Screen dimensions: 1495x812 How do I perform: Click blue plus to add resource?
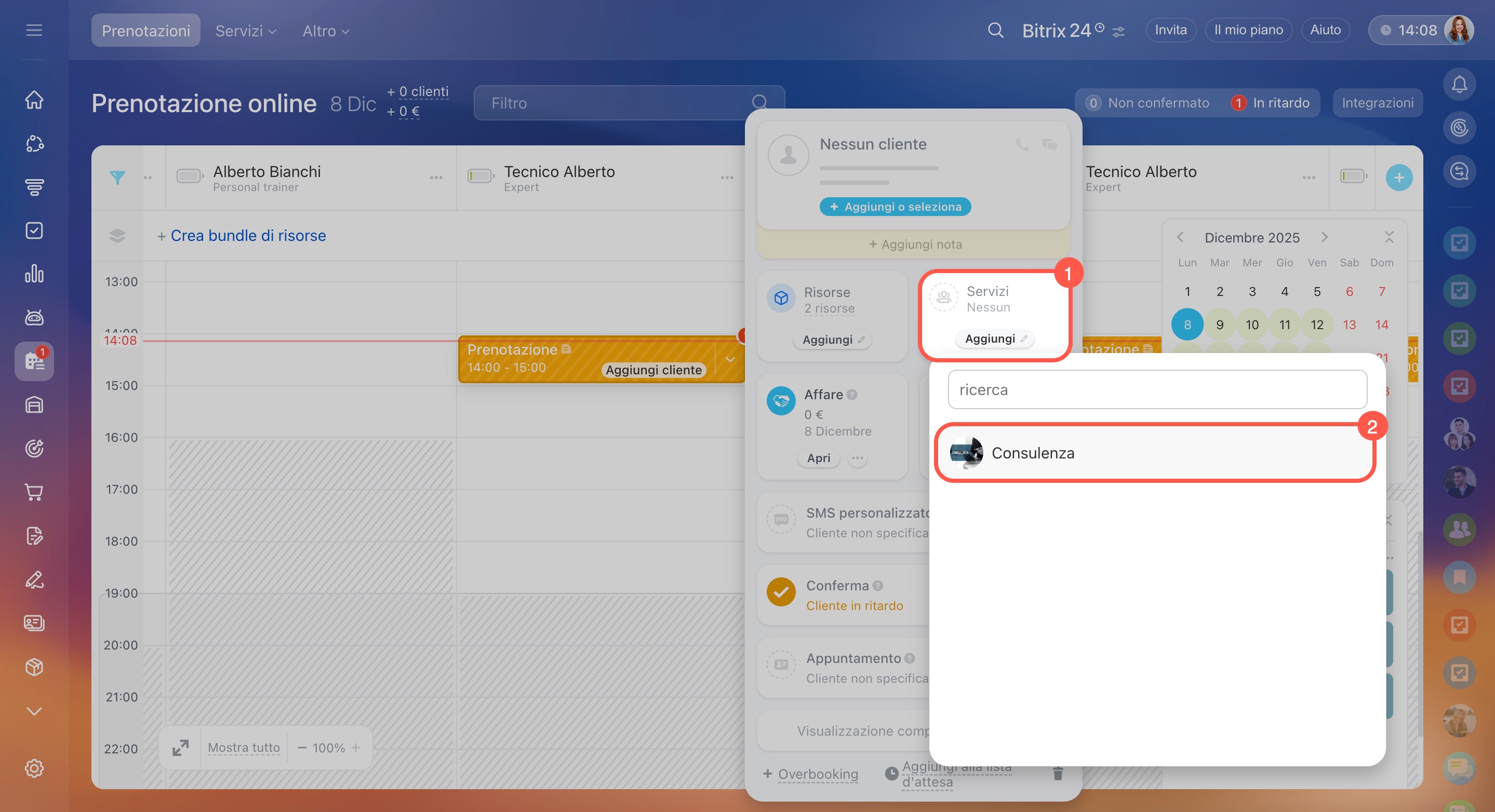[x=1399, y=178]
